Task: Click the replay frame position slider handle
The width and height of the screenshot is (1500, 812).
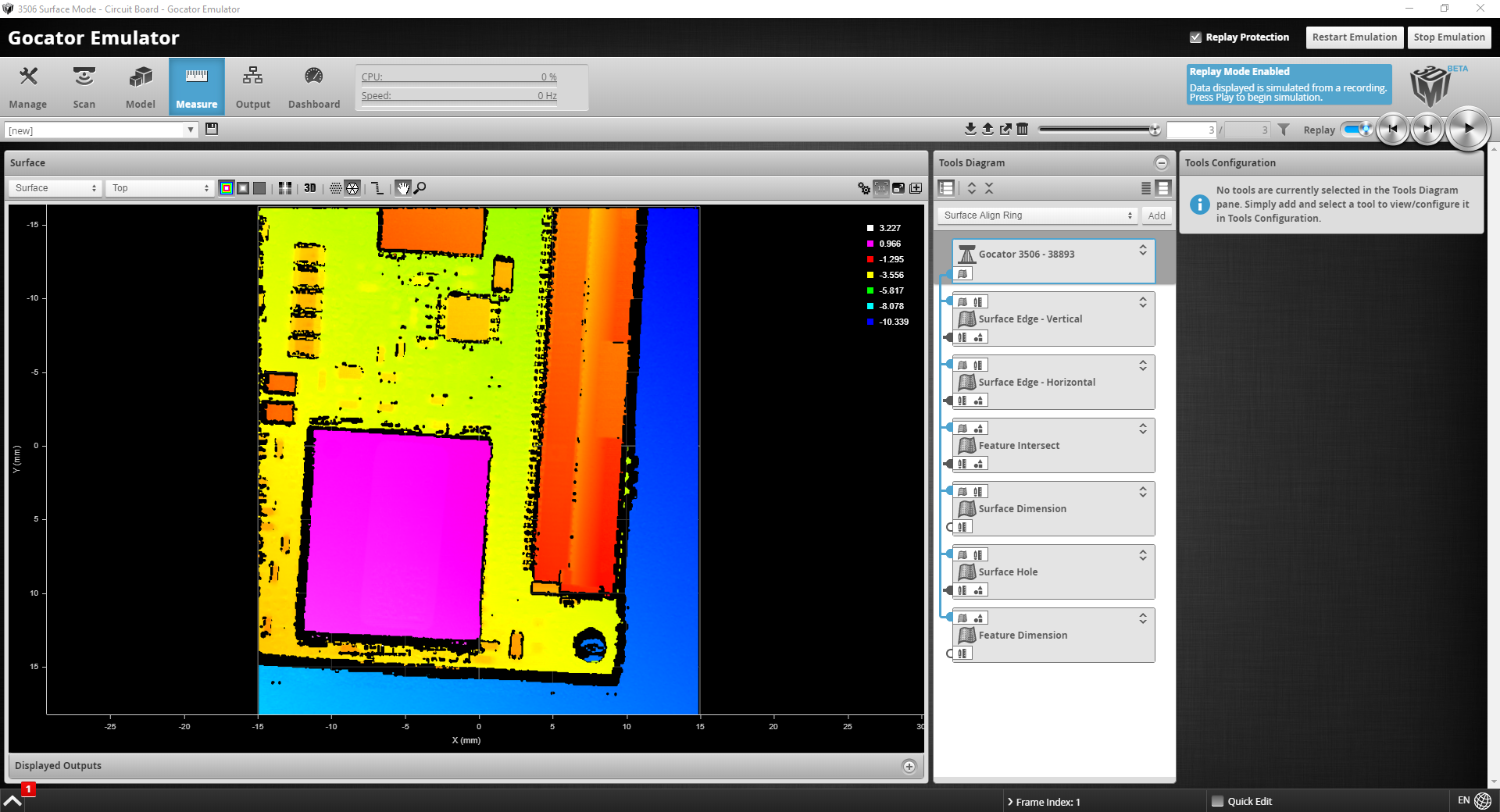Action: 1155,130
